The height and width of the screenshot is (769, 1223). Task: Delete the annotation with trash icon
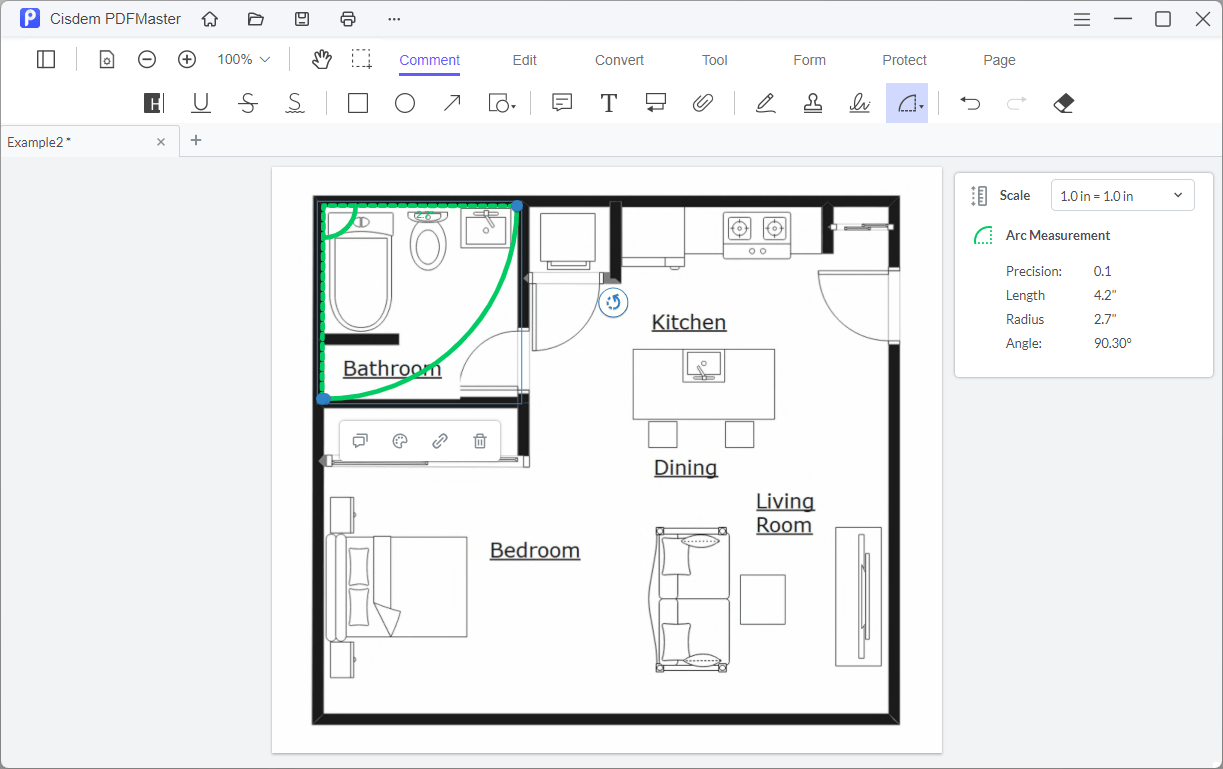coord(480,441)
